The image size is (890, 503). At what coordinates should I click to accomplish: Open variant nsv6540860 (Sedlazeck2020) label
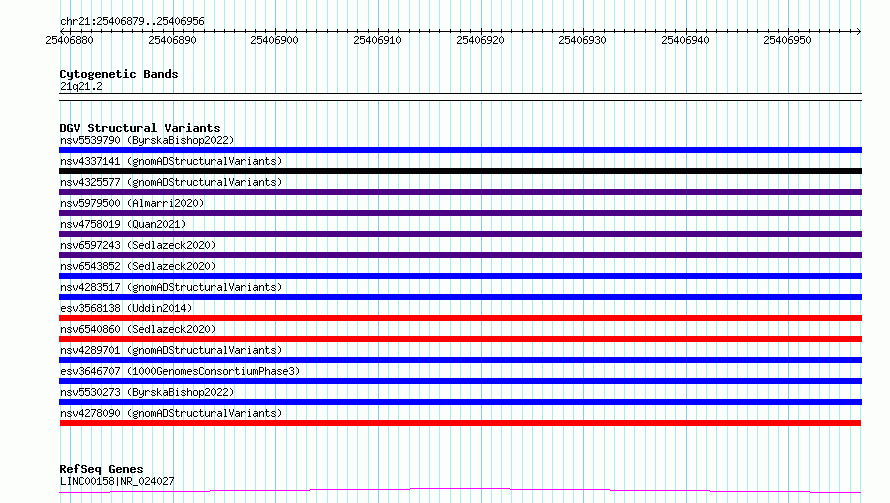pos(138,329)
